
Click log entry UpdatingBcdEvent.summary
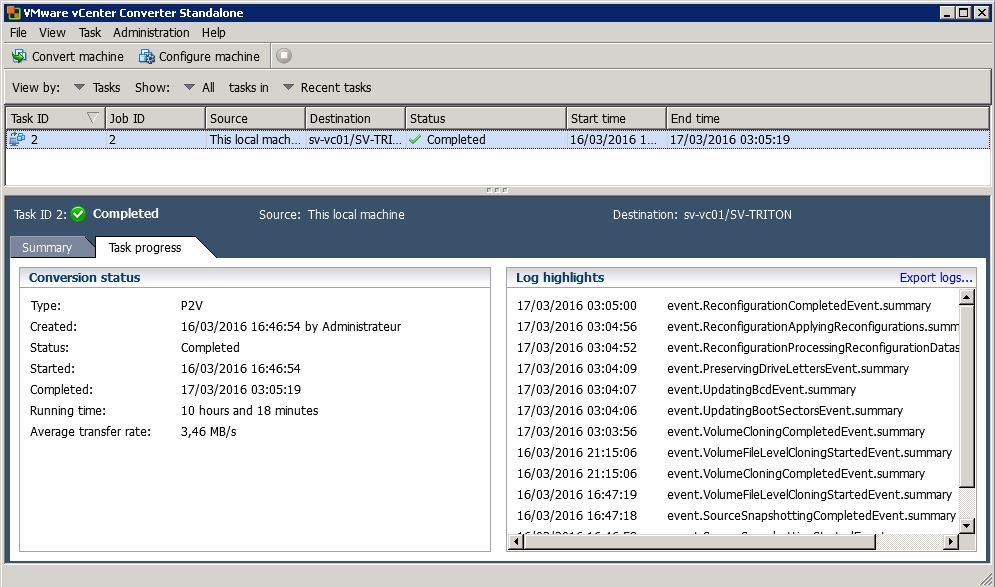coord(761,389)
